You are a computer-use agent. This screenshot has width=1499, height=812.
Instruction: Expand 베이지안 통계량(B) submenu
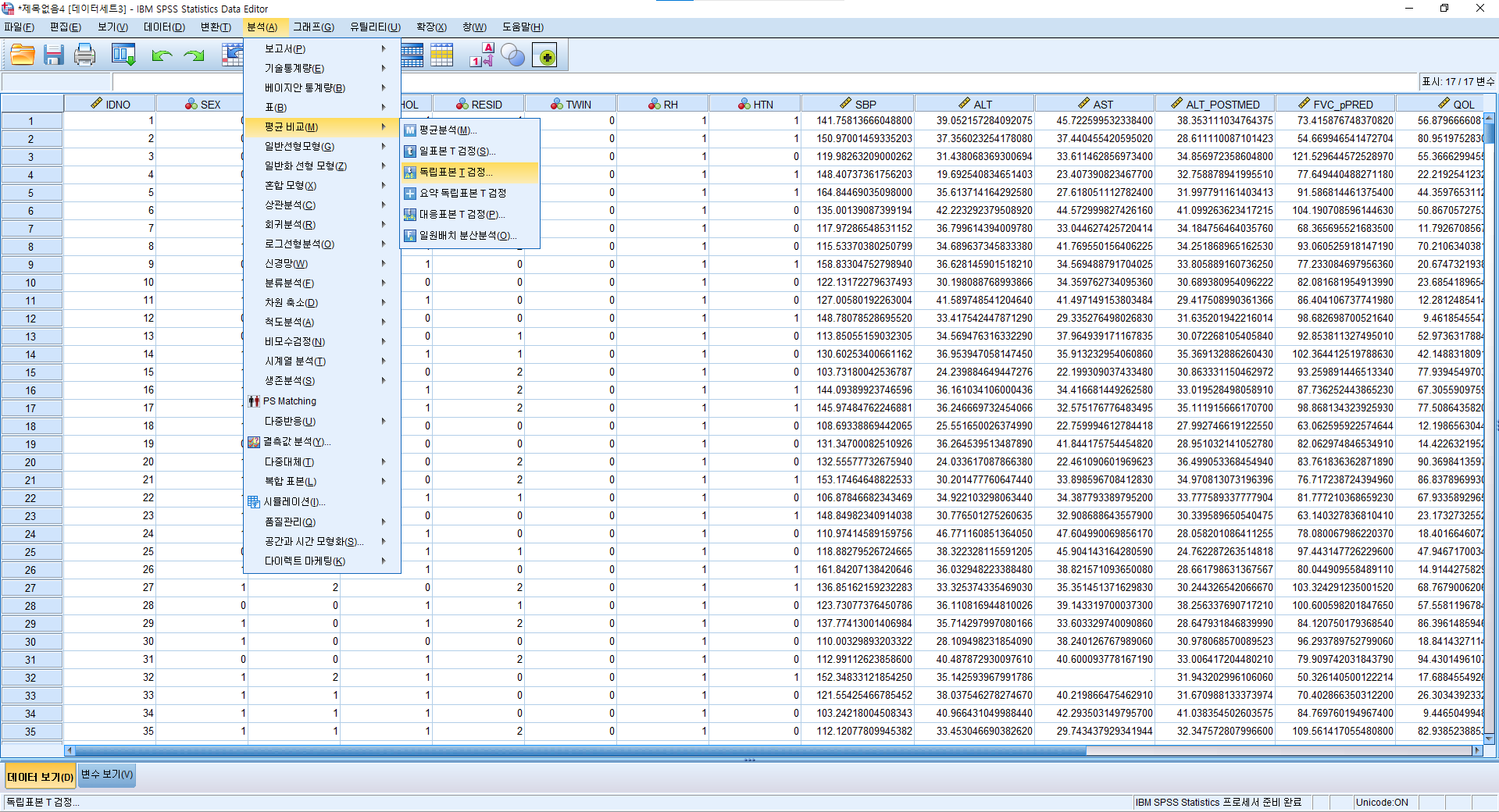coord(322,88)
